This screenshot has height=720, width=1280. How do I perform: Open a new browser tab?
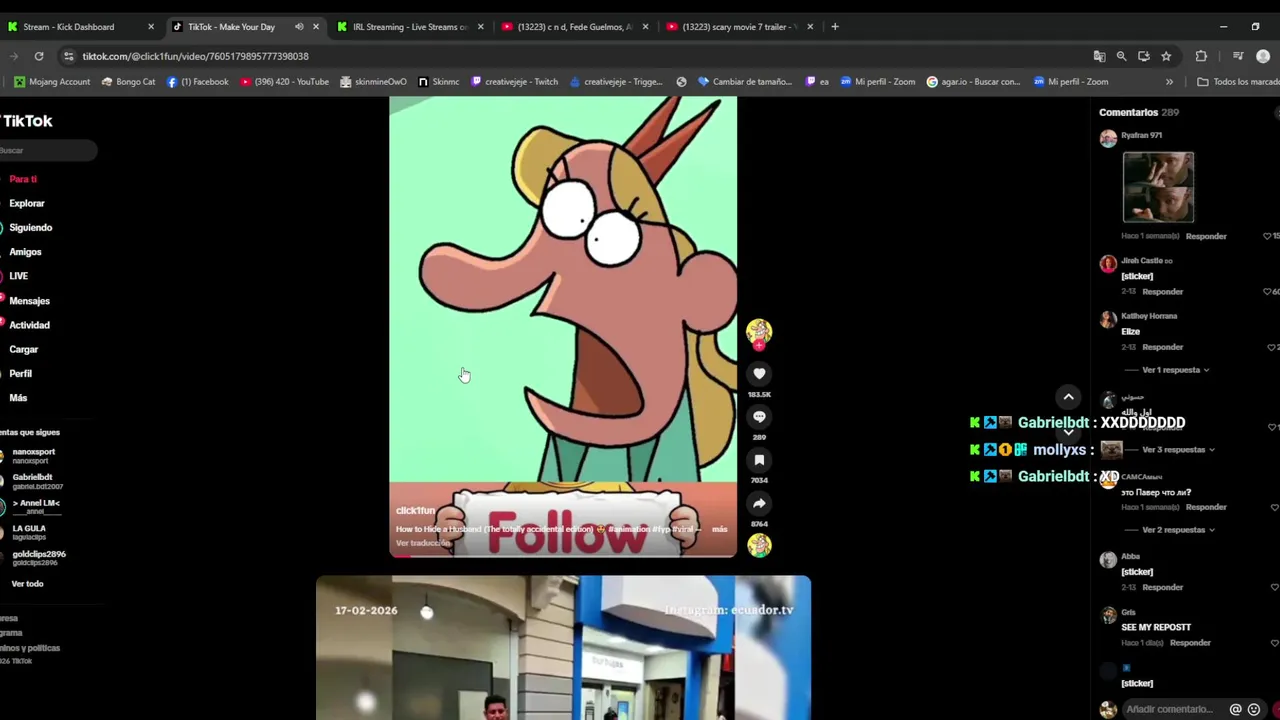click(x=835, y=27)
